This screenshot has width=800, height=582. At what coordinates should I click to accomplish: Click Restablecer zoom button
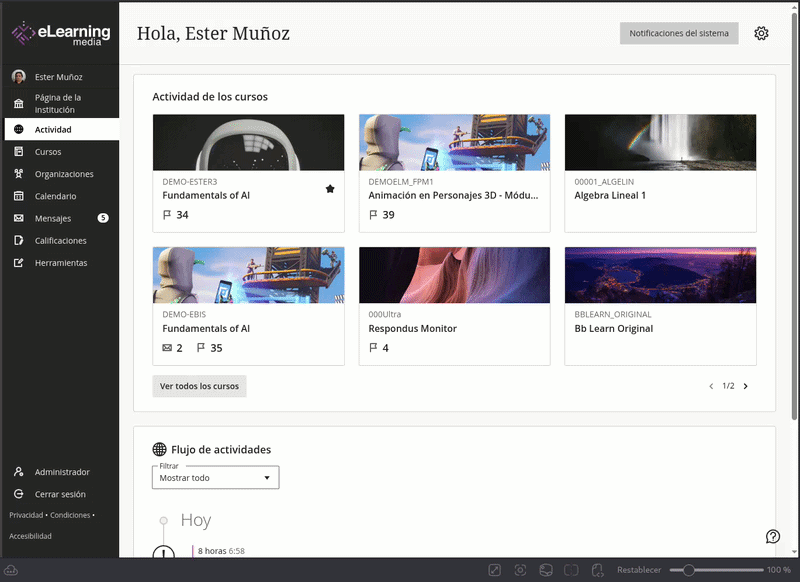639,570
